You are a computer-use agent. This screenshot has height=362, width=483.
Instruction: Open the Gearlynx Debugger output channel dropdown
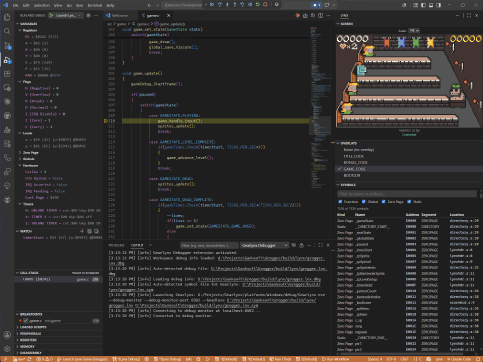(264, 245)
